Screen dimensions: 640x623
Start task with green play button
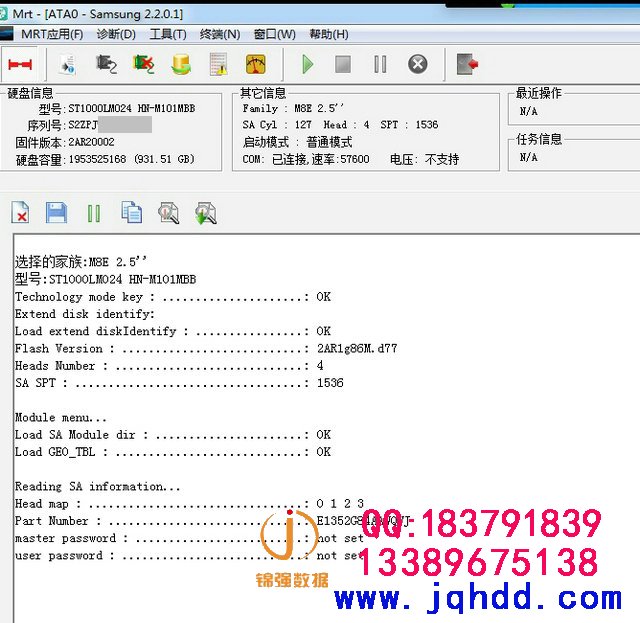click(x=308, y=65)
